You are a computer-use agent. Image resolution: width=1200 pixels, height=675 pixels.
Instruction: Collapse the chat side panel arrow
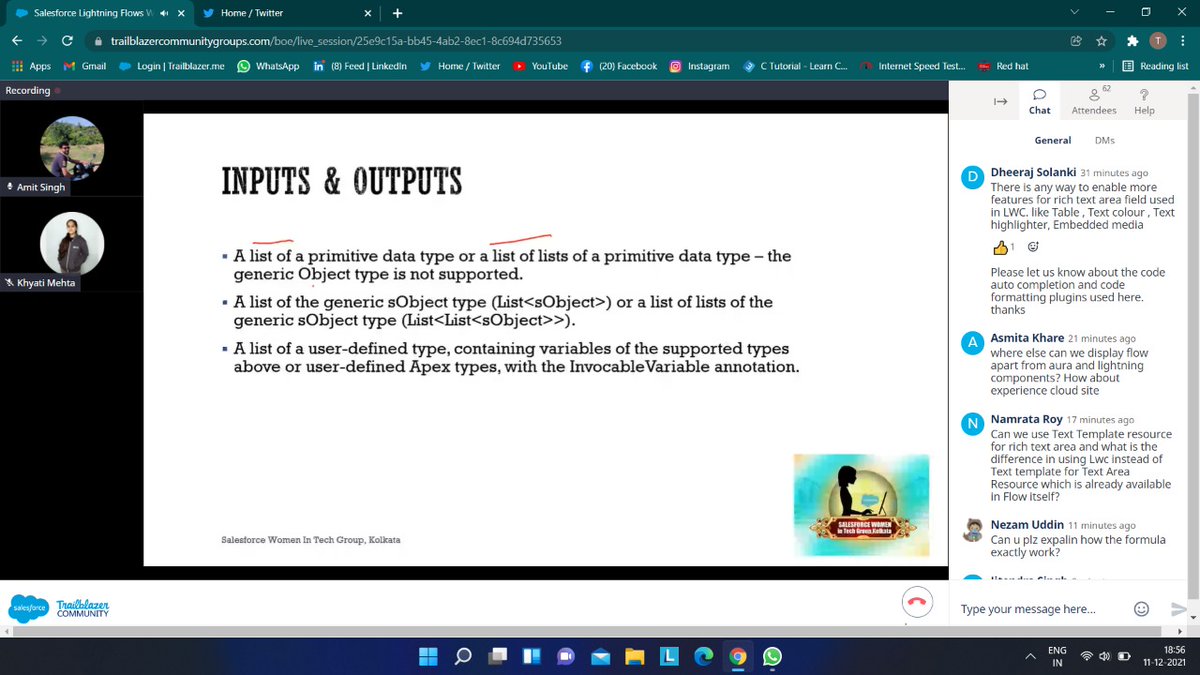pos(999,101)
